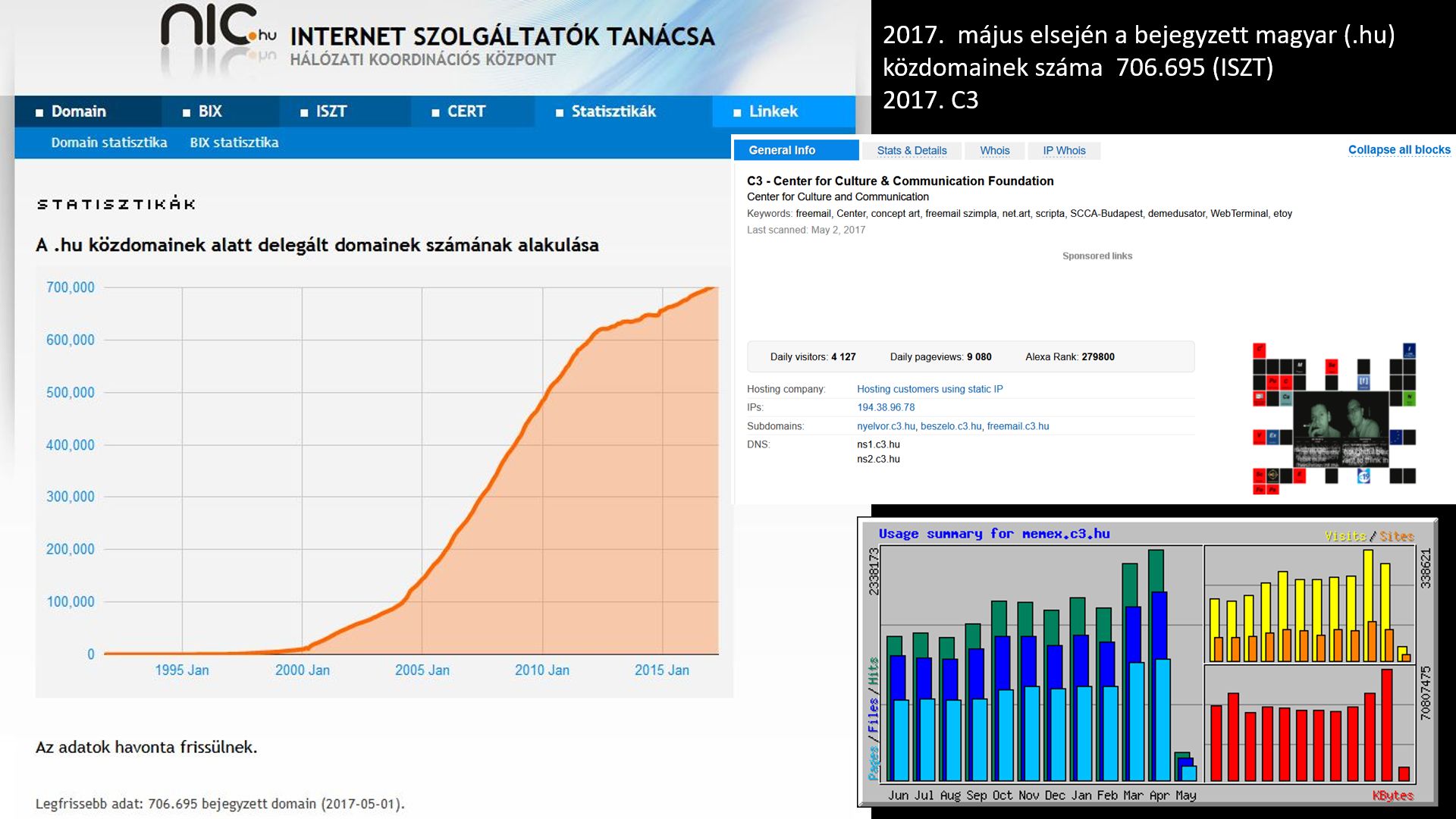Click the C3 website preview thumbnail
1456x819 pixels.
(x=1334, y=419)
